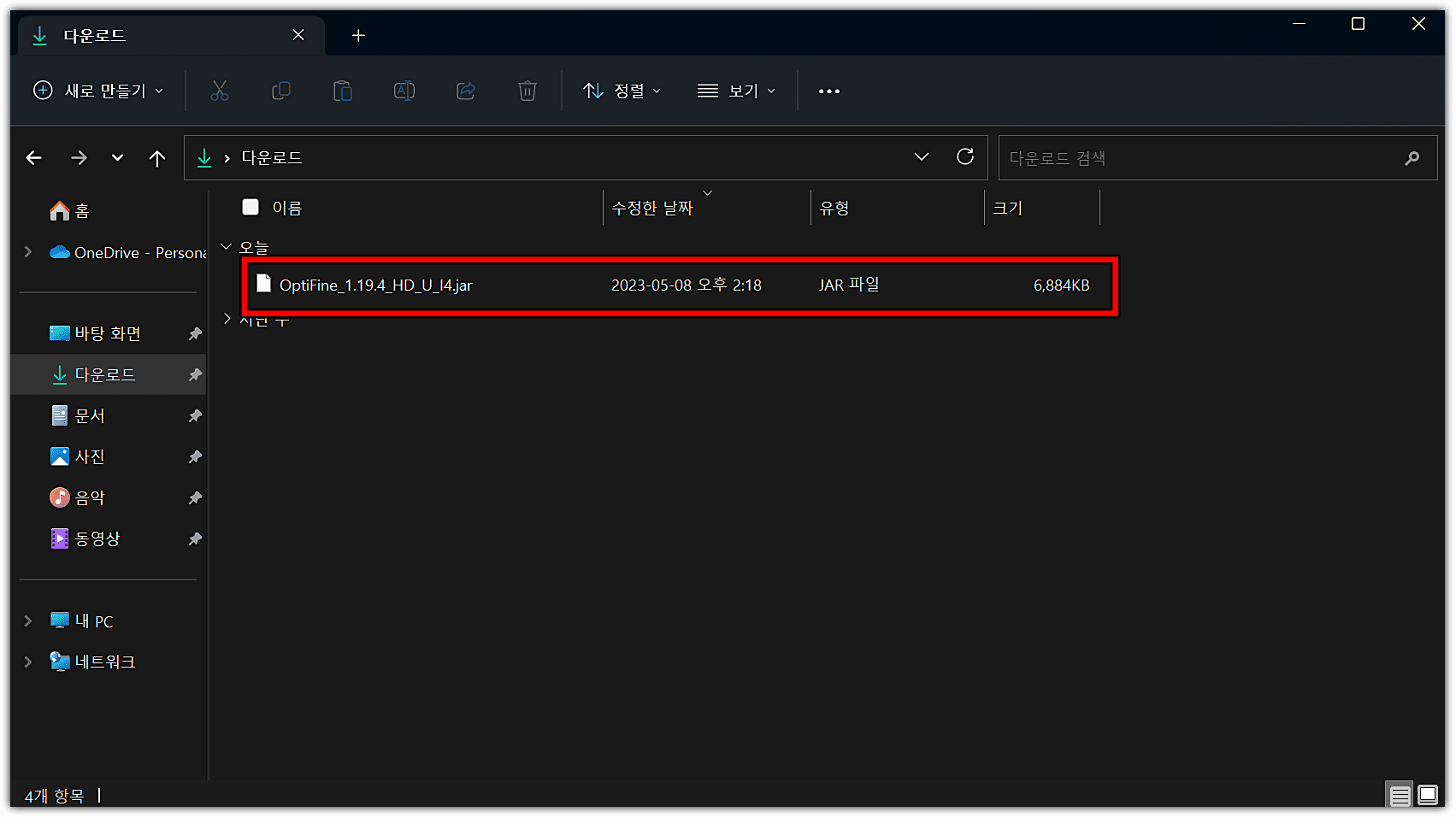The height and width of the screenshot is (818, 1456).
Task: Go up one folder level arrow
Action: 157,158
